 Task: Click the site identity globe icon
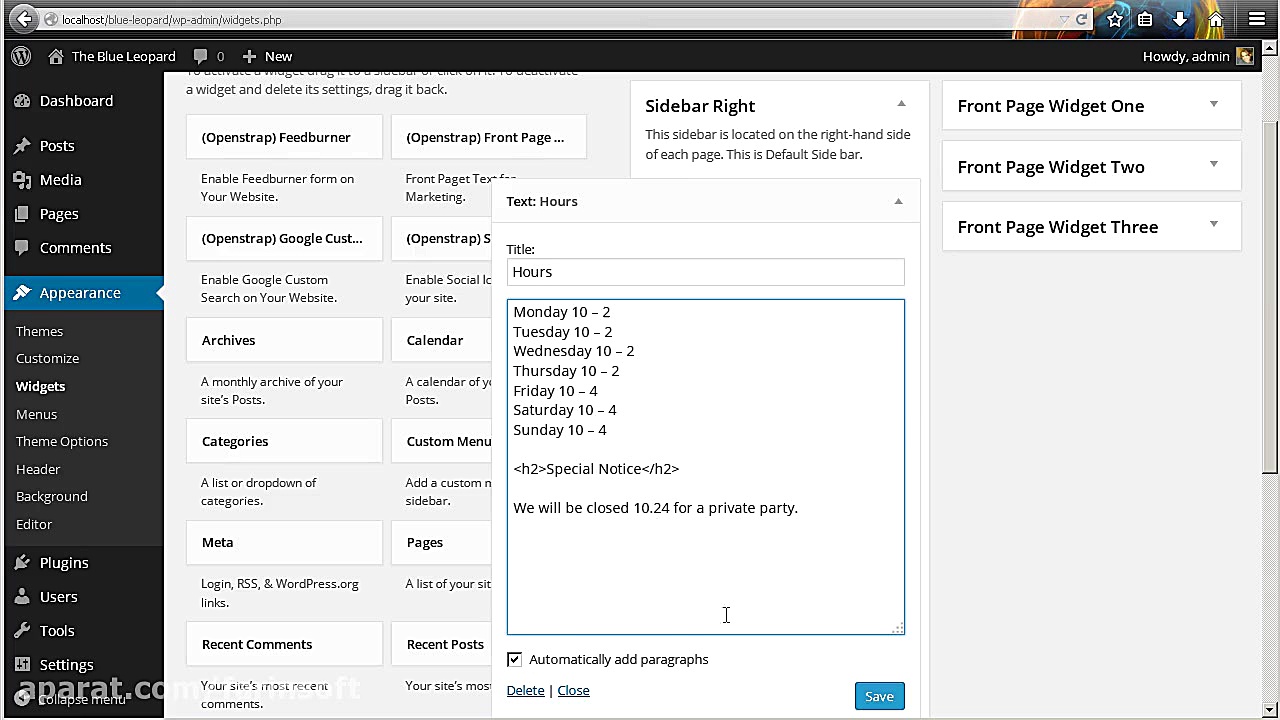coord(51,19)
